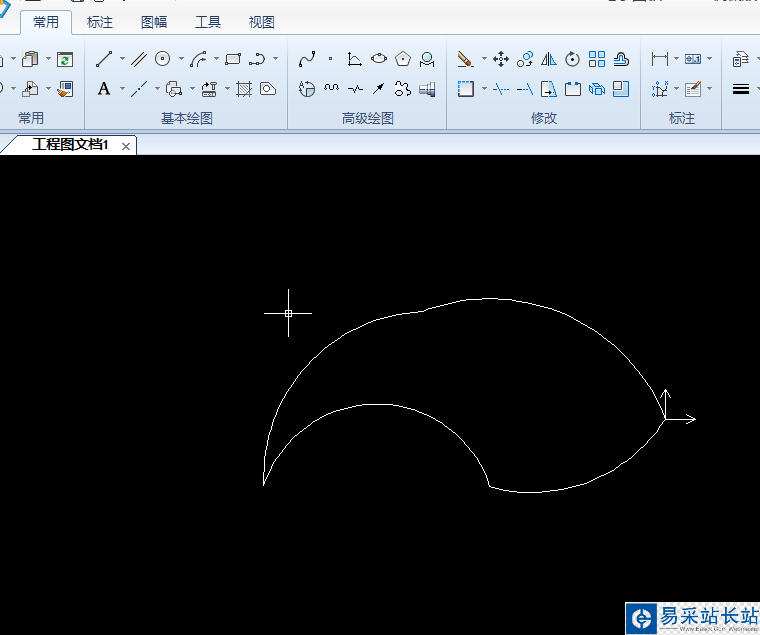
Task: Select the Mirror tool
Action: [x=549, y=59]
